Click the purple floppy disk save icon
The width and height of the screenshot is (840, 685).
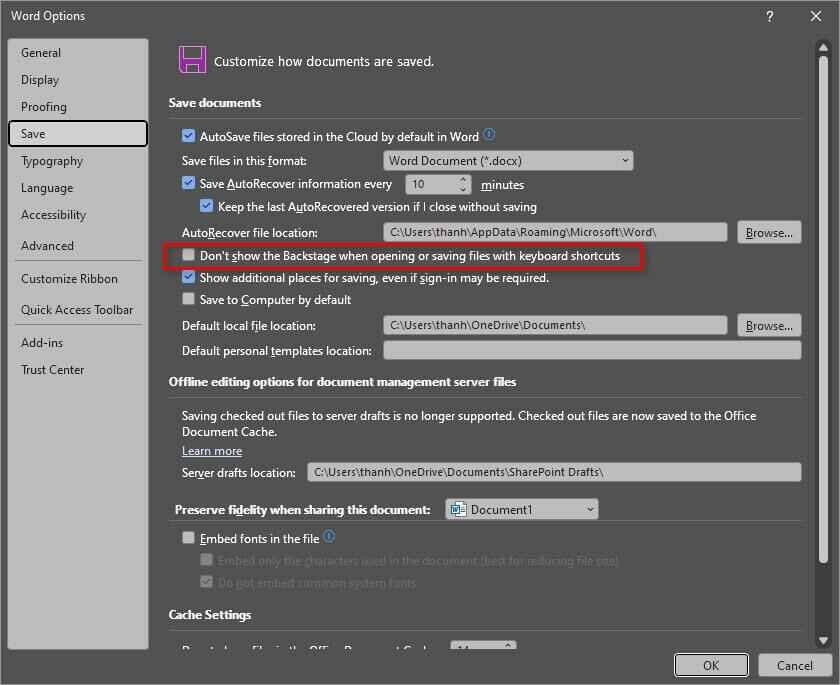tap(192, 59)
